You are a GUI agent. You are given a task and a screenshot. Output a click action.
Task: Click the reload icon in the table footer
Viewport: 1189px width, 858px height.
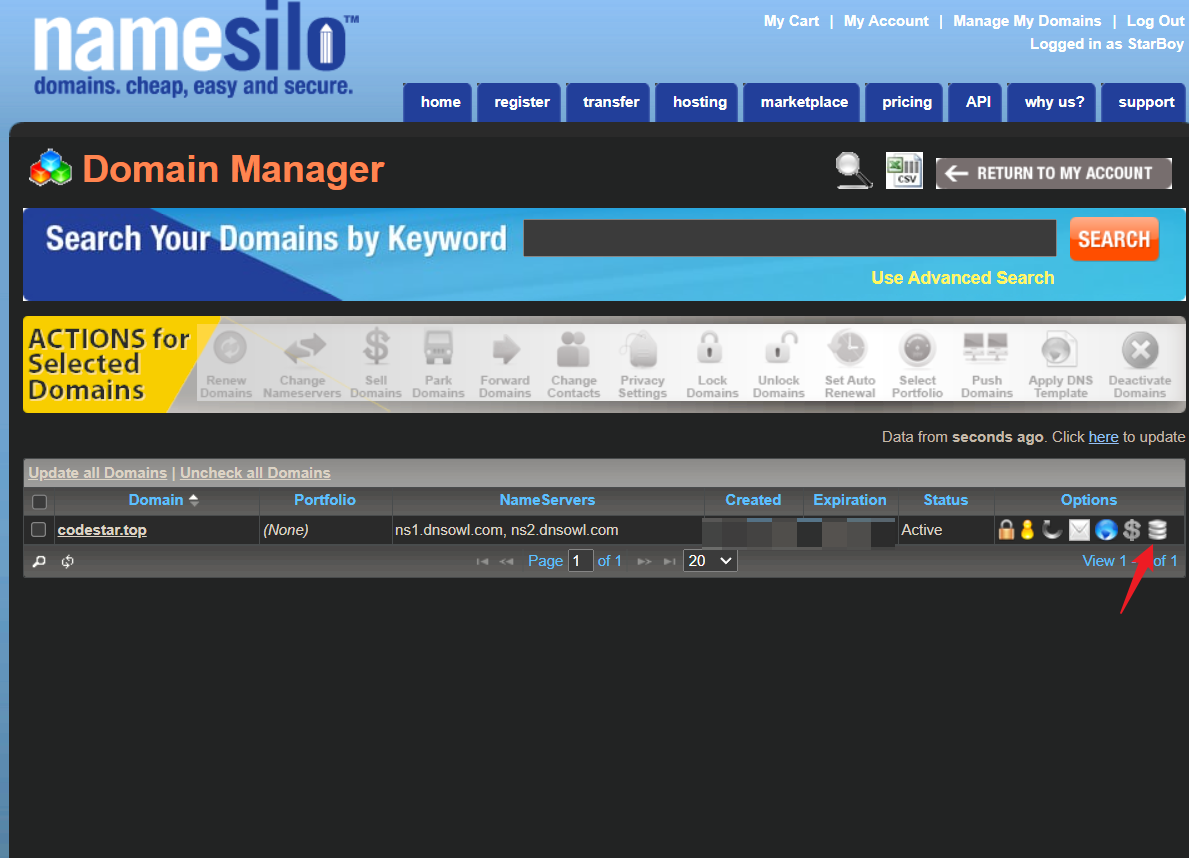(x=67, y=561)
